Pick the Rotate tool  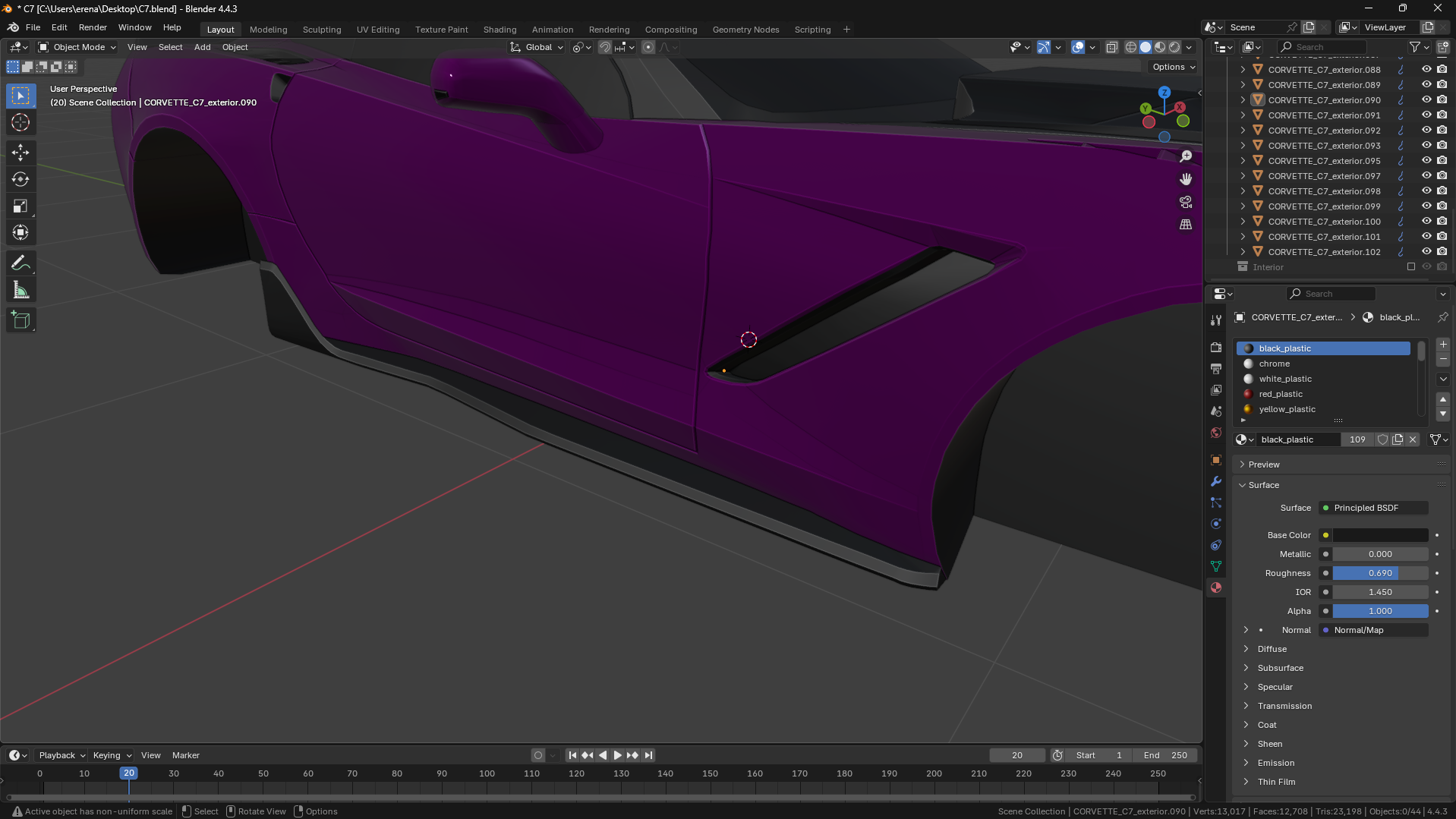click(x=20, y=179)
